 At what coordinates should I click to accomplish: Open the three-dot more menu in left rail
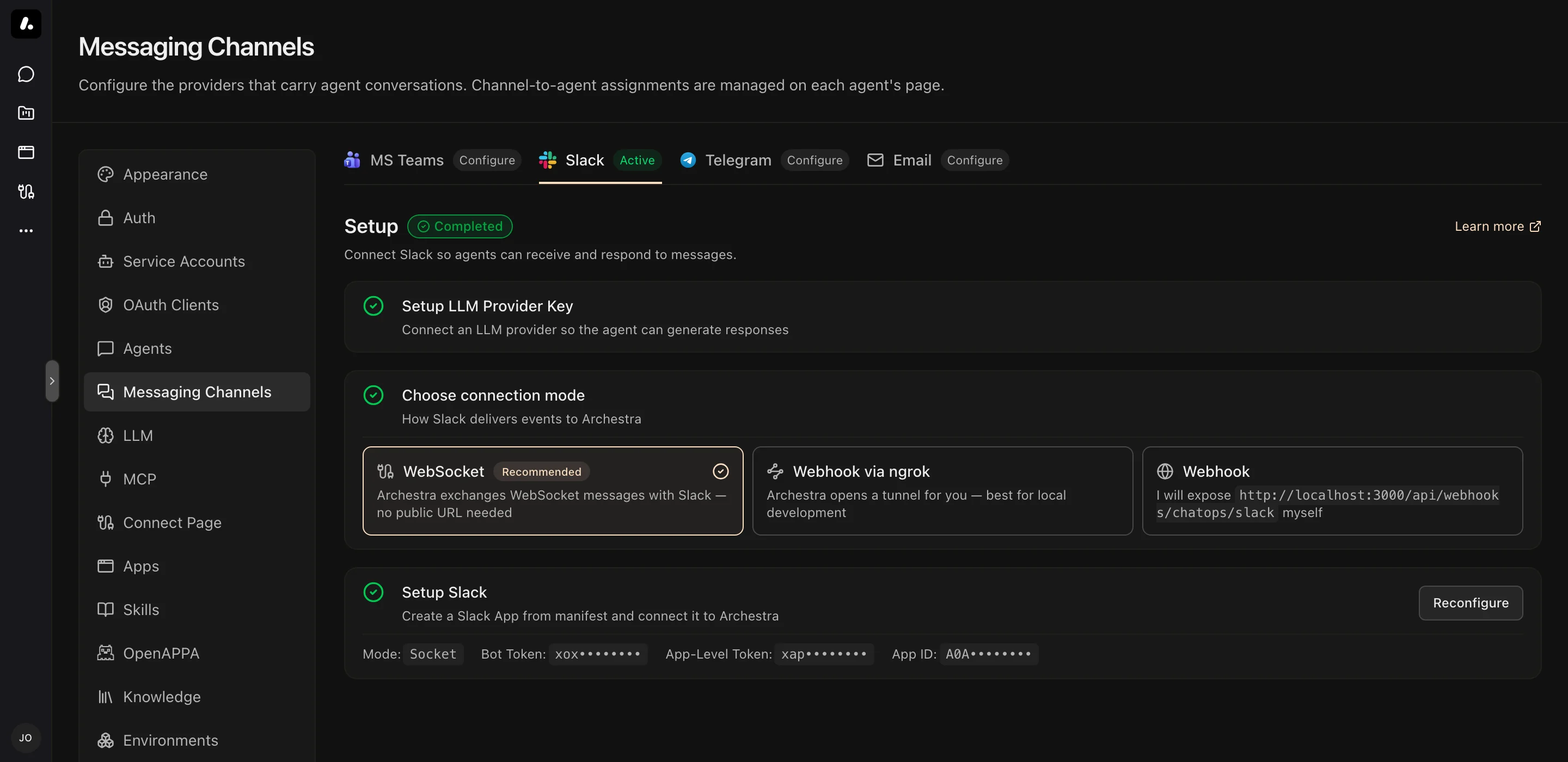pos(26,231)
